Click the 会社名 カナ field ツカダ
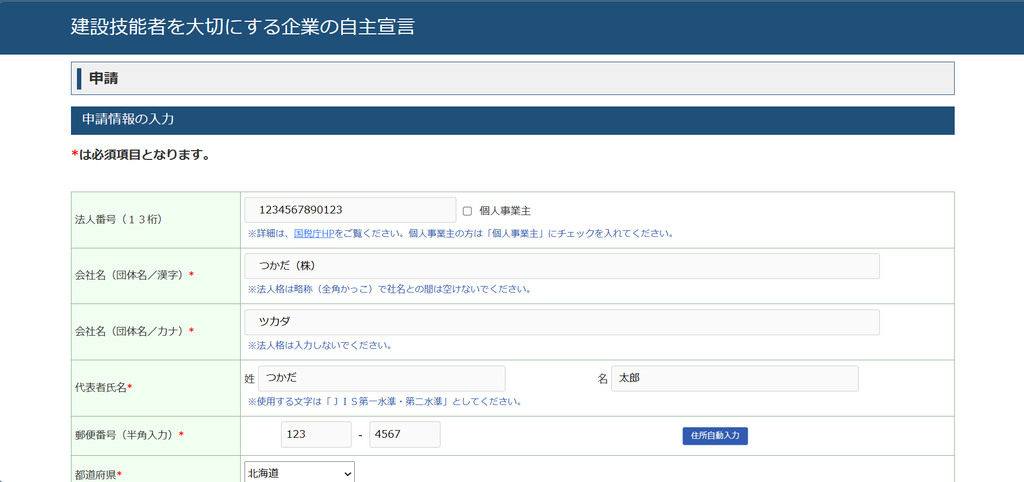Screen dimensions: 1024x482 click(562, 322)
